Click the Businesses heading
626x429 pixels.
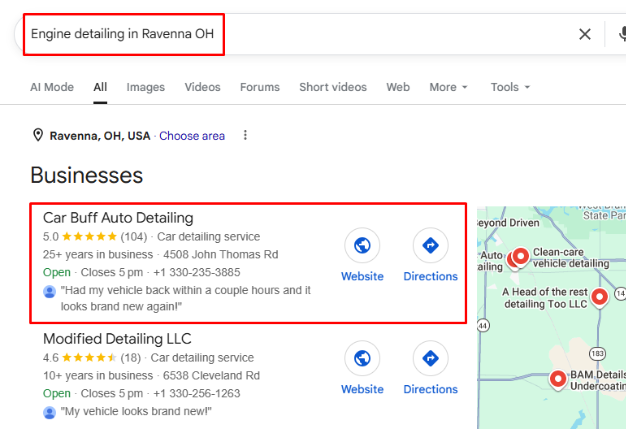point(87,175)
